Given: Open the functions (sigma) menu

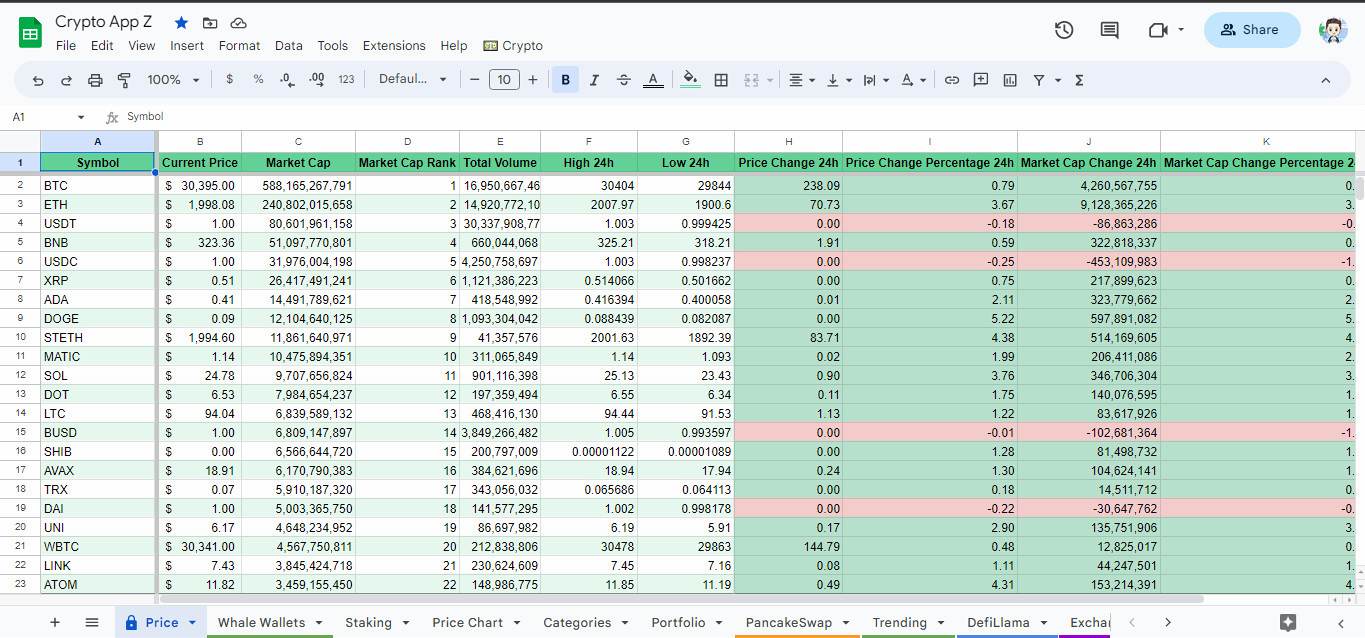Looking at the screenshot, I should point(1079,80).
